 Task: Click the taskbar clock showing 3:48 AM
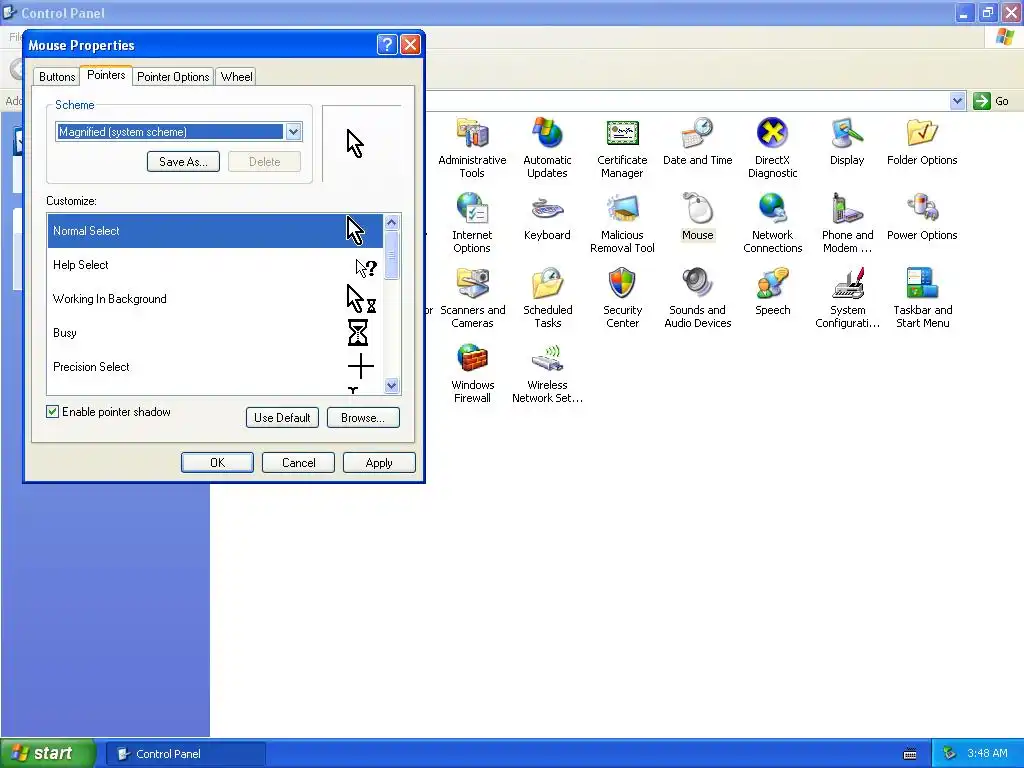(987, 753)
